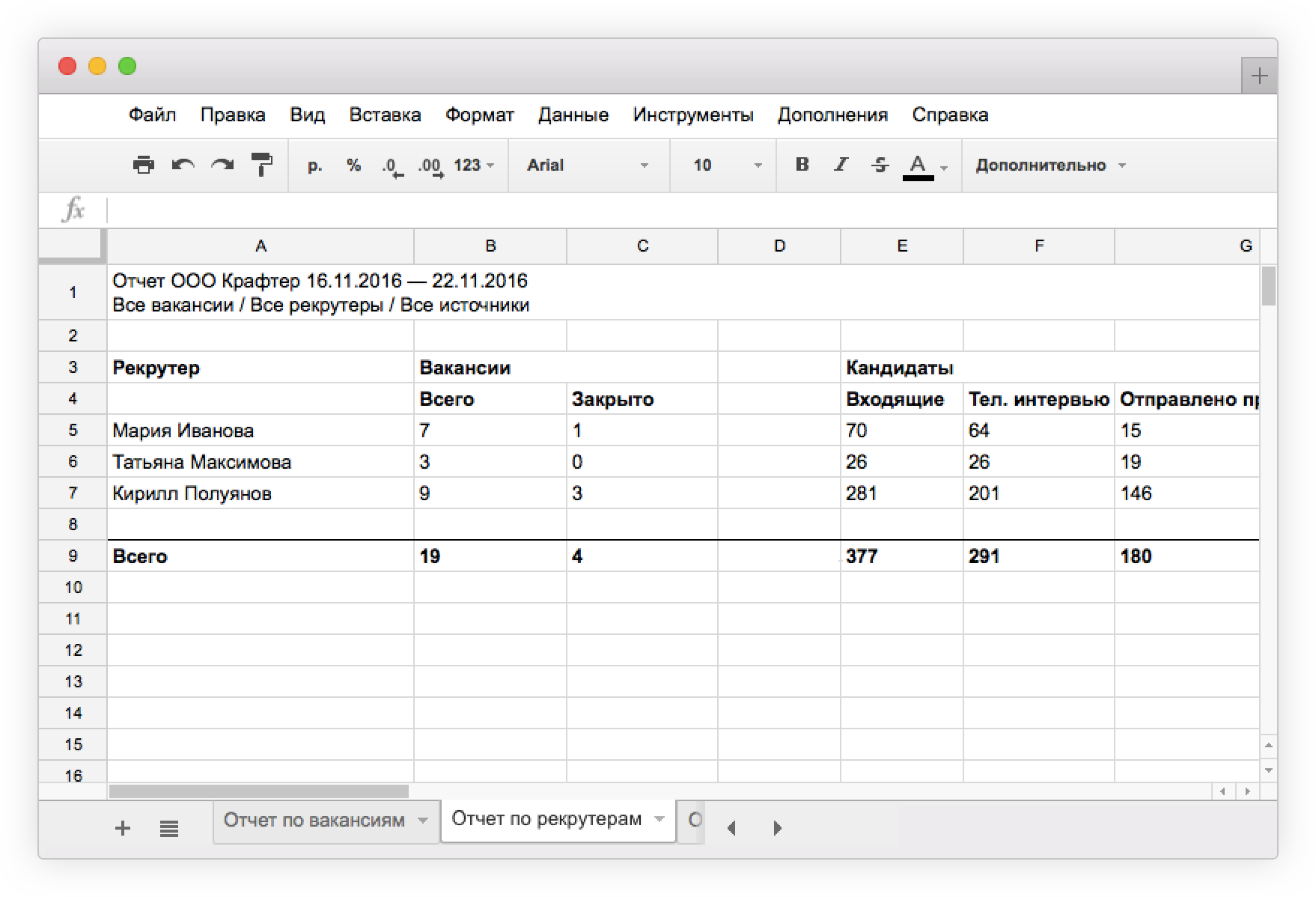The image size is (1316, 897).
Task: Toggle italic formatting
Action: pyautogui.click(x=841, y=165)
